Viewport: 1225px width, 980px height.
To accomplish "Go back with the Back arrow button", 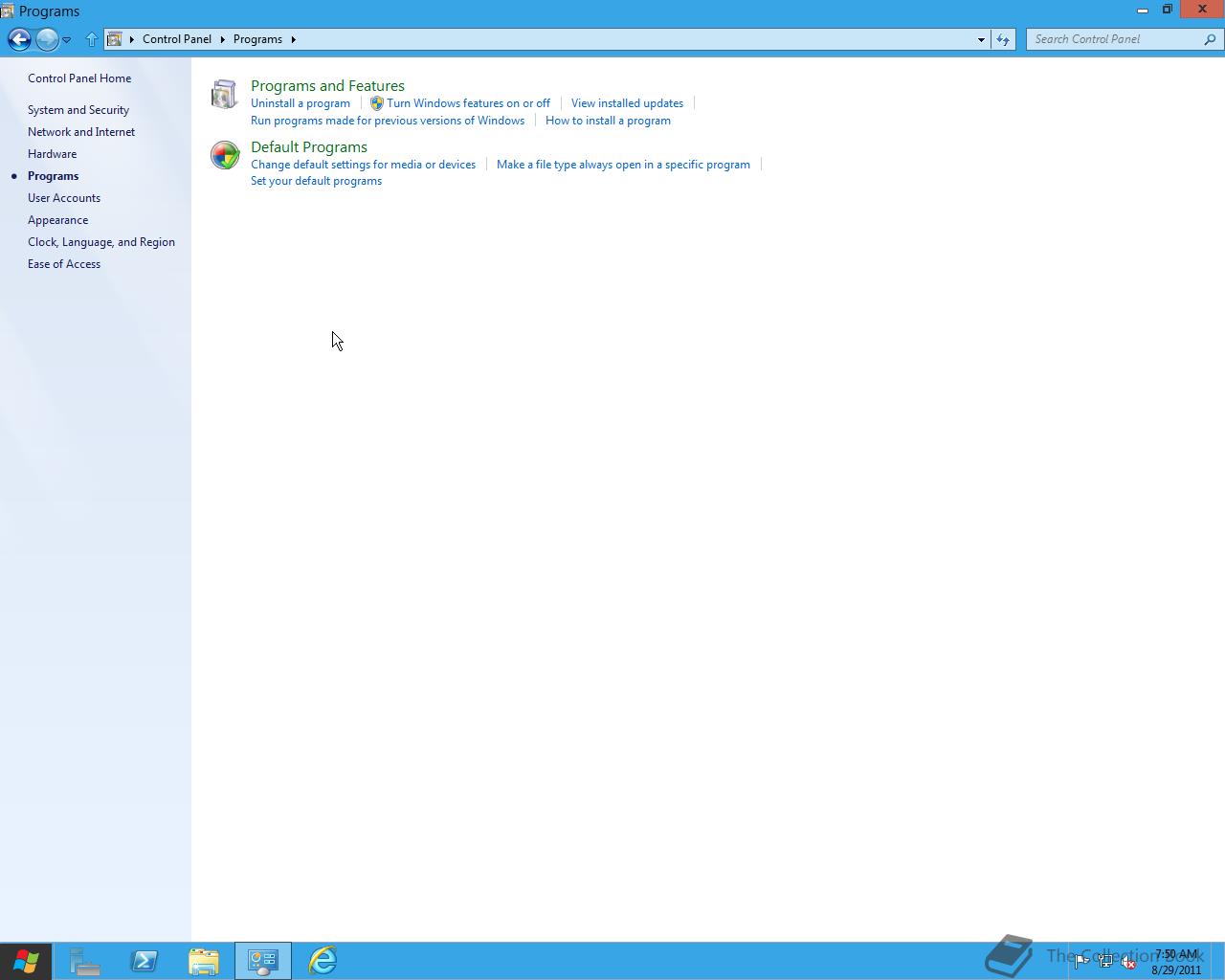I will [x=19, y=39].
